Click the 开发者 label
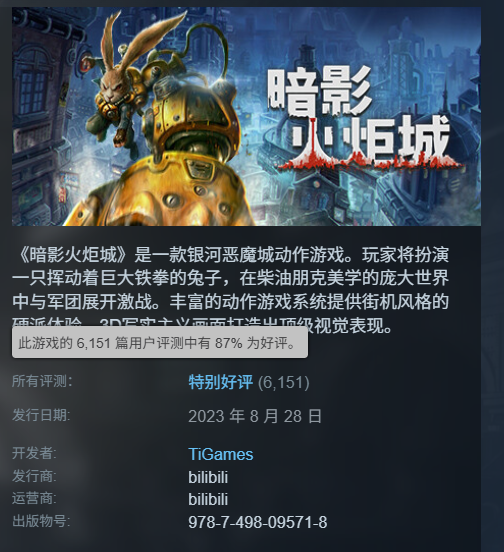The image size is (504, 552). point(34,453)
